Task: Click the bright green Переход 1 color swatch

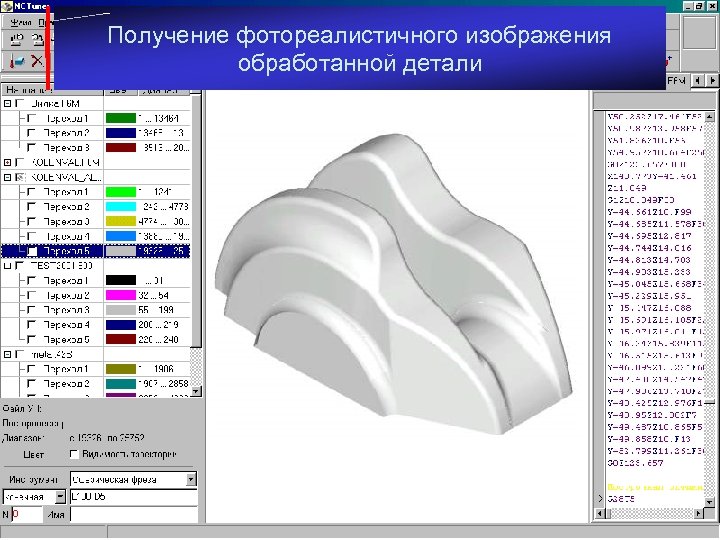Action: 121,192
